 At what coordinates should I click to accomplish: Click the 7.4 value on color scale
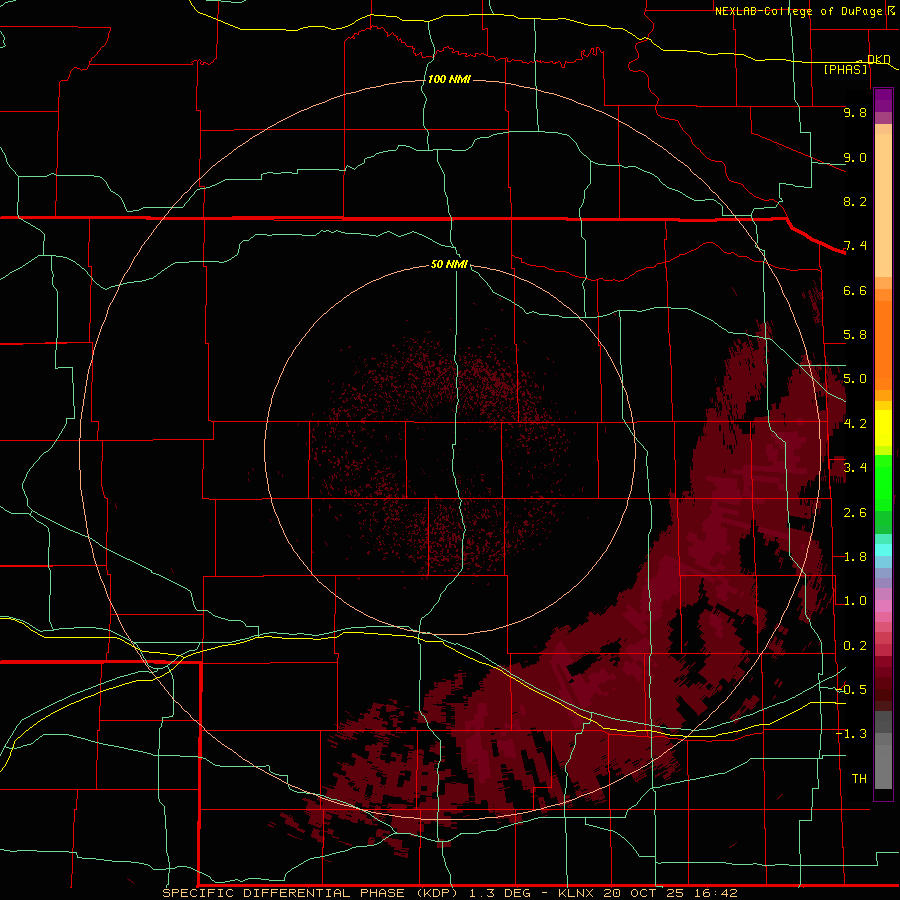(855, 246)
